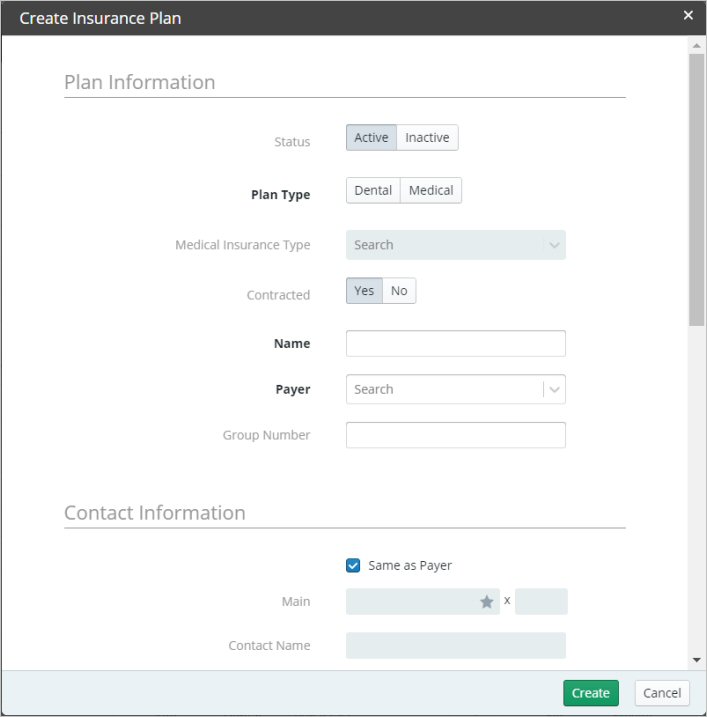Screen dimensions: 707x717
Task: Click the vertical scrollbar thumb
Action: [x=696, y=190]
